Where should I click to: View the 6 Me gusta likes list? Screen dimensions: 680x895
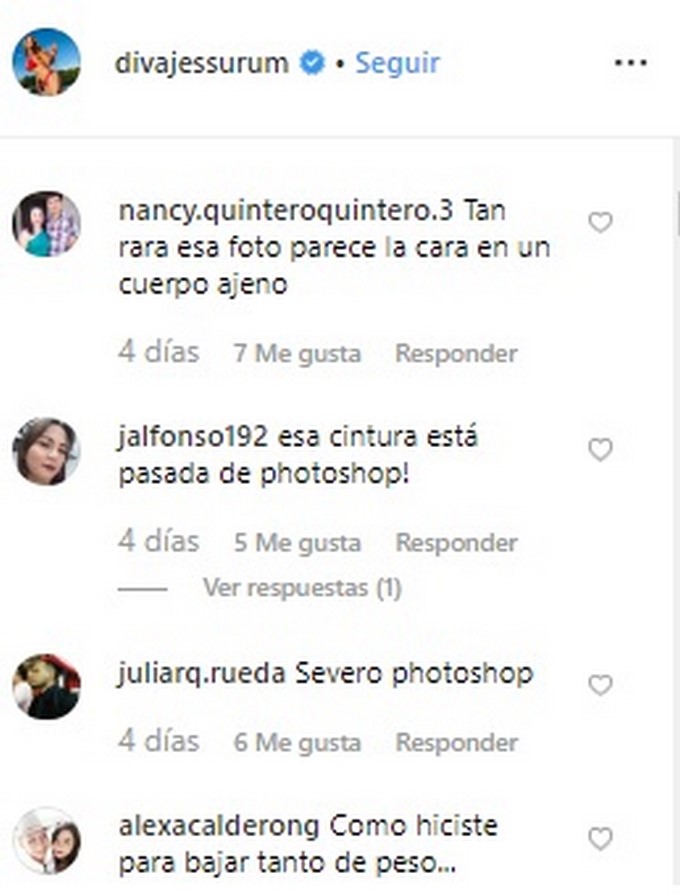coord(297,743)
